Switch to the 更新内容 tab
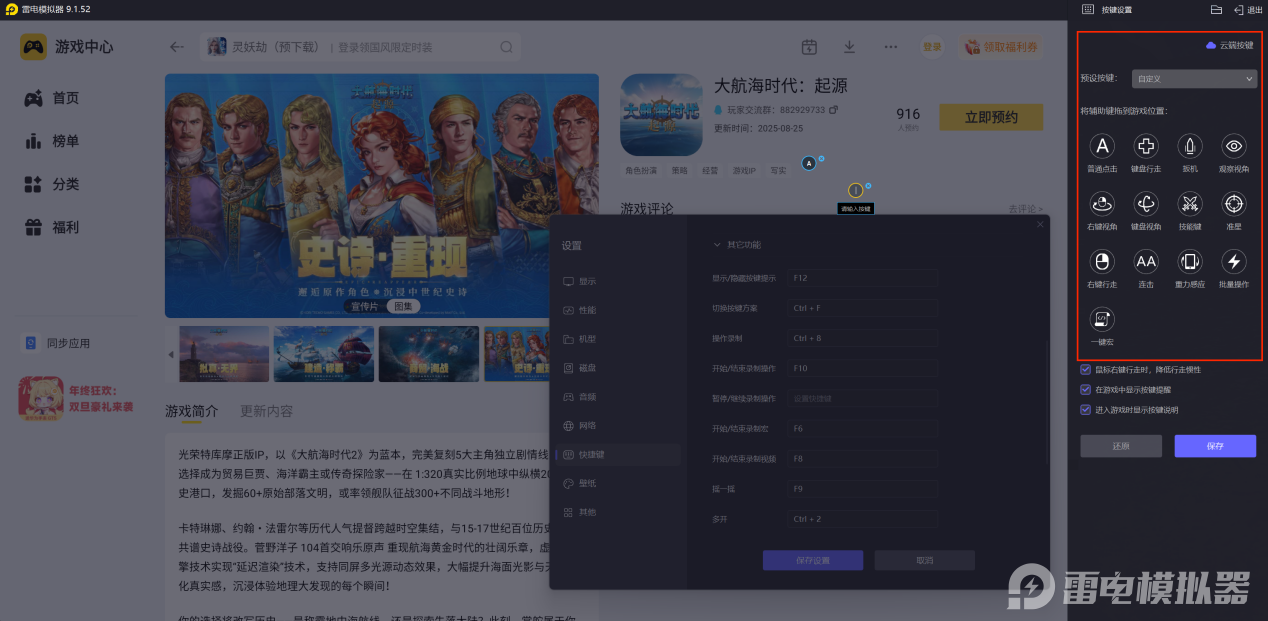 (267, 411)
